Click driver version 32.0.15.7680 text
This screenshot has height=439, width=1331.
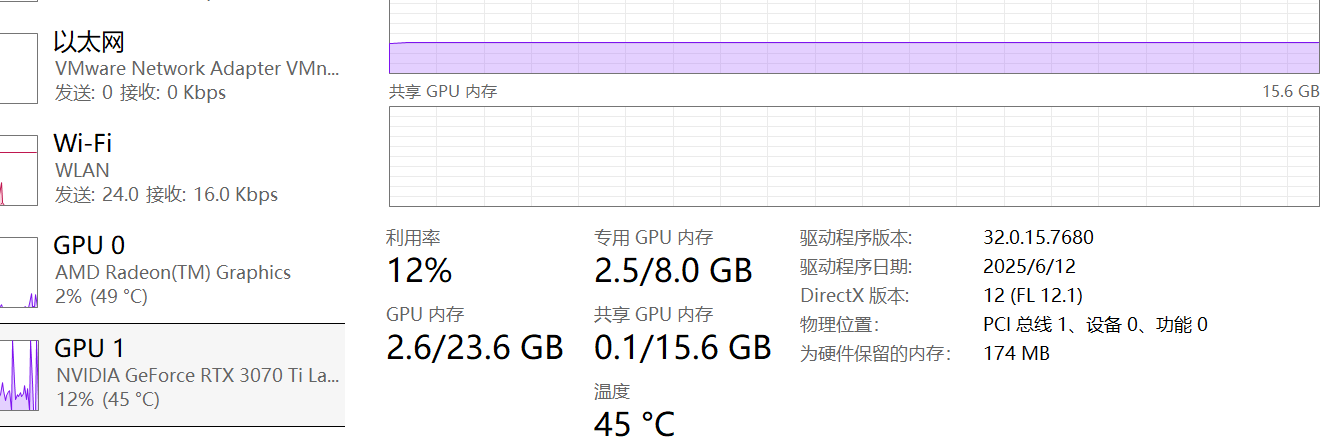[1038, 237]
